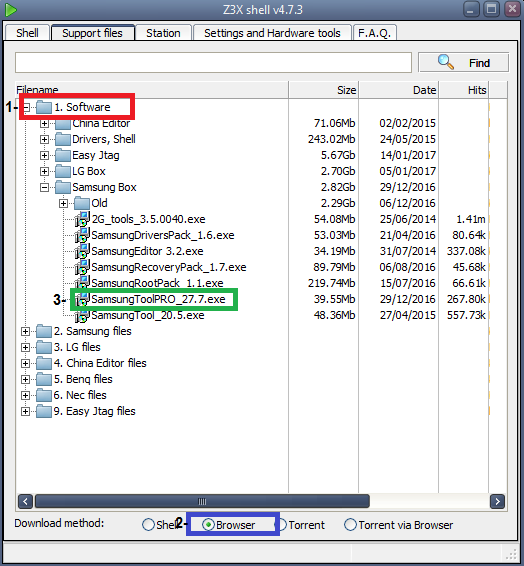Viewport: 524px width, 566px height.
Task: Expand the 2. Samsung files folder
Action: pyautogui.click(x=25, y=331)
